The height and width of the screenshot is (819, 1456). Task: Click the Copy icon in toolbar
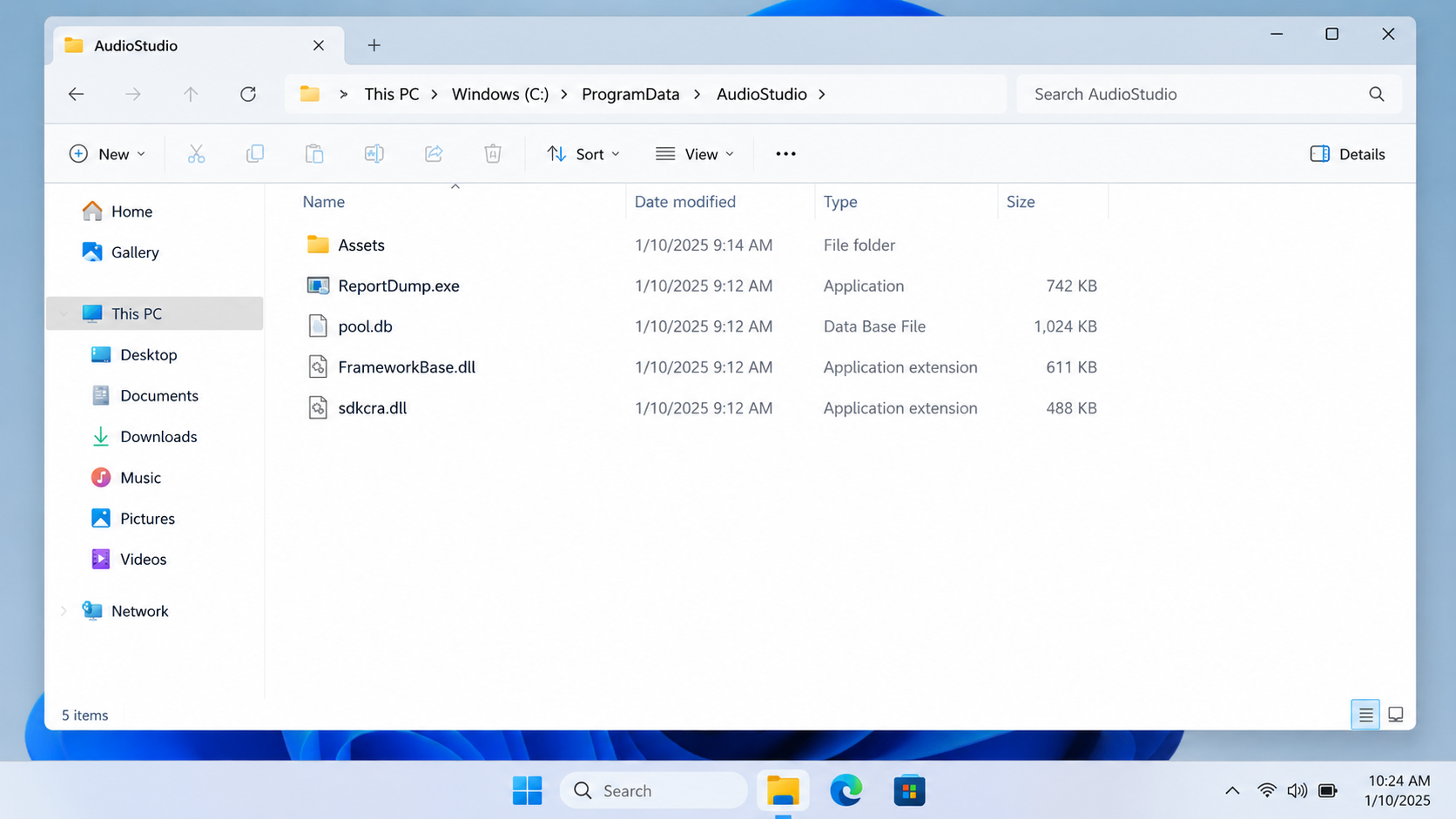coord(255,154)
